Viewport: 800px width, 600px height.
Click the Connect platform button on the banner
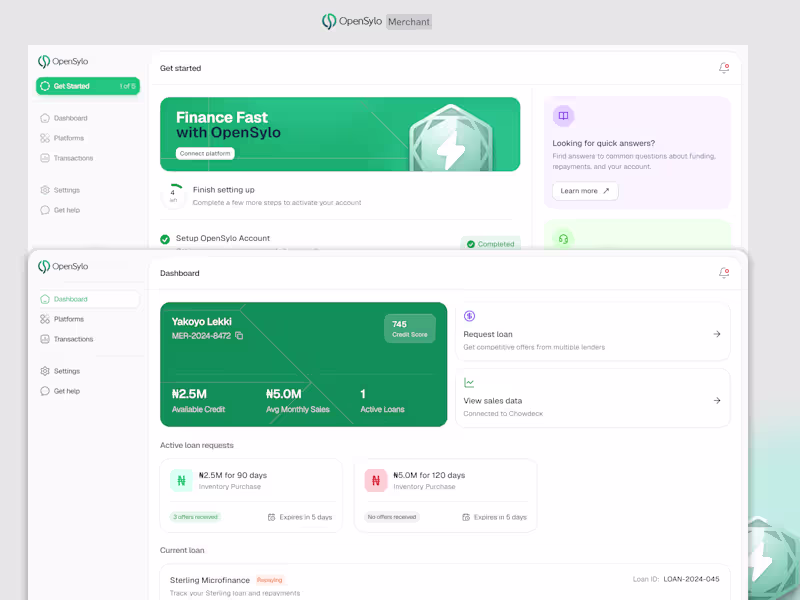(x=205, y=154)
